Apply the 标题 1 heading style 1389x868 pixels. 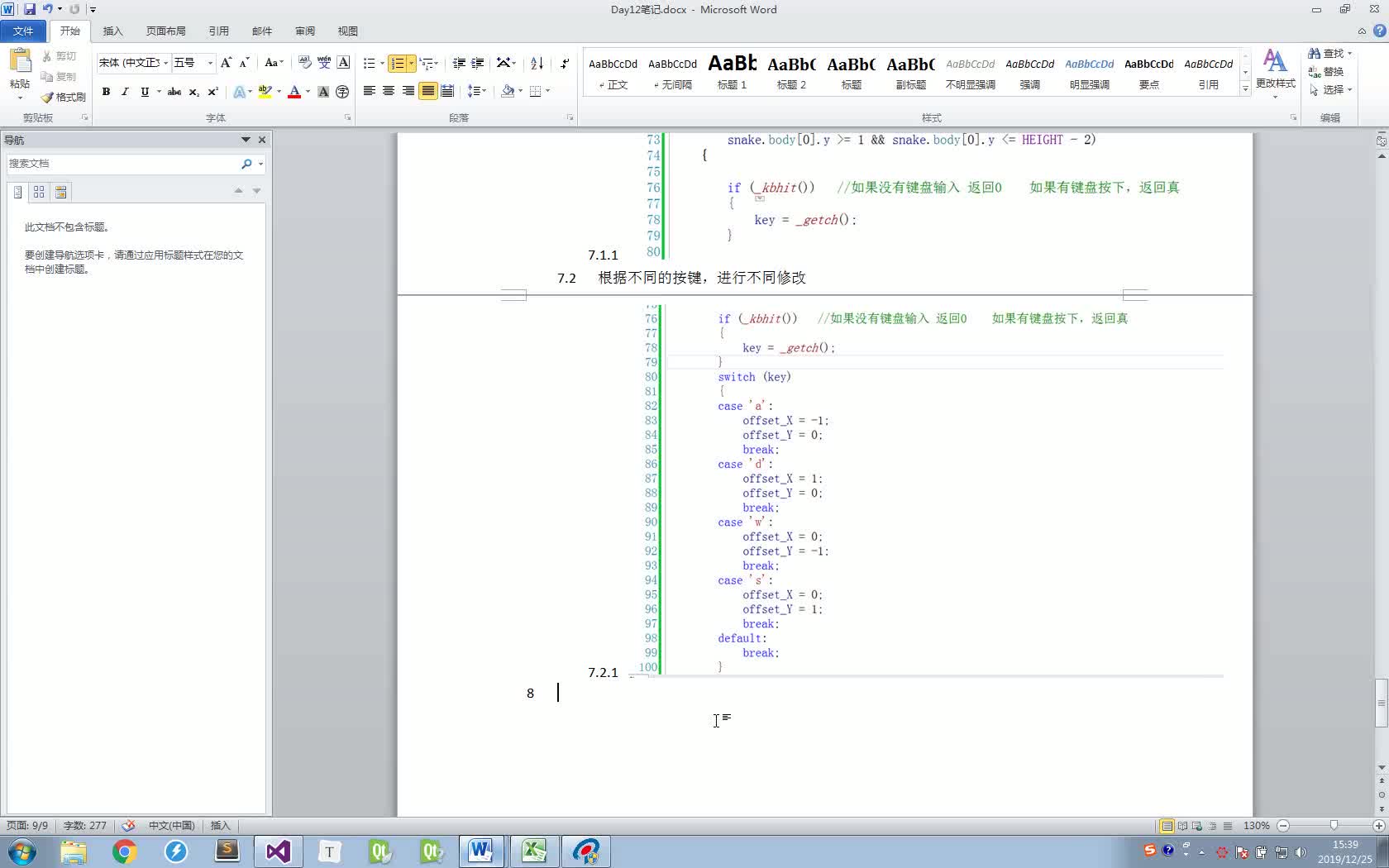tap(732, 73)
